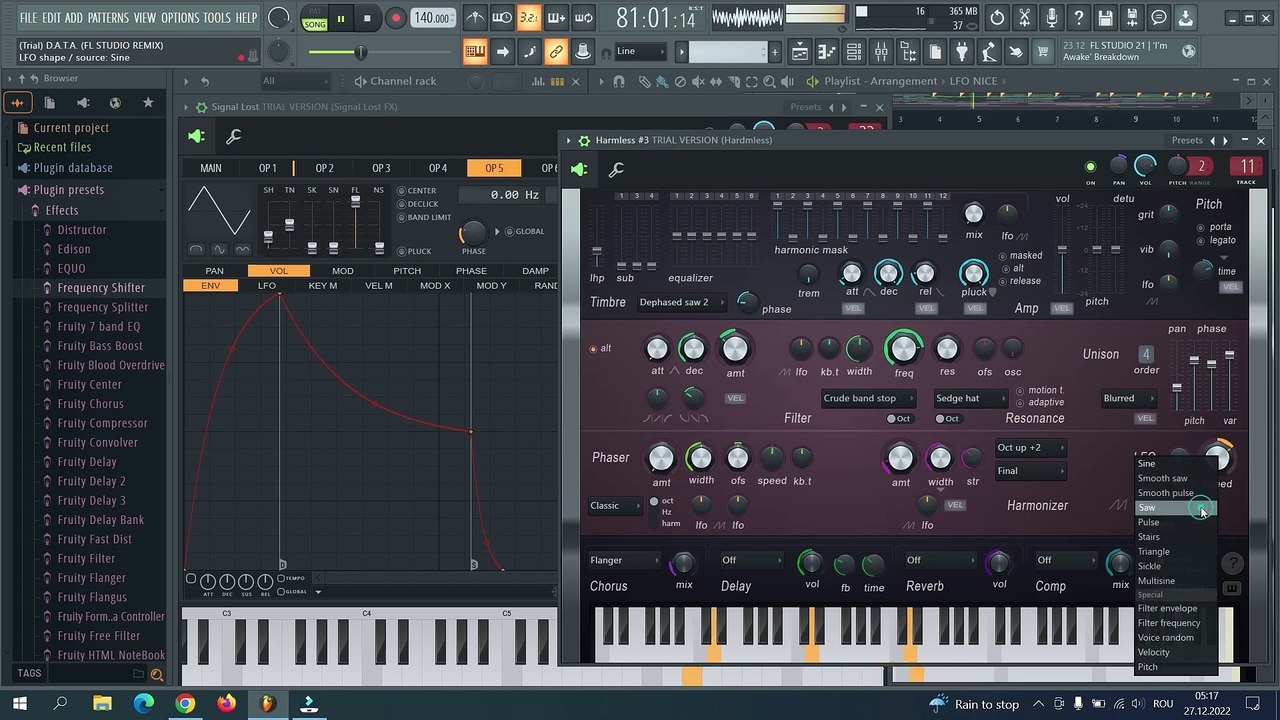
Task: Open the Sedge hat resonance dropdown
Action: (969, 398)
